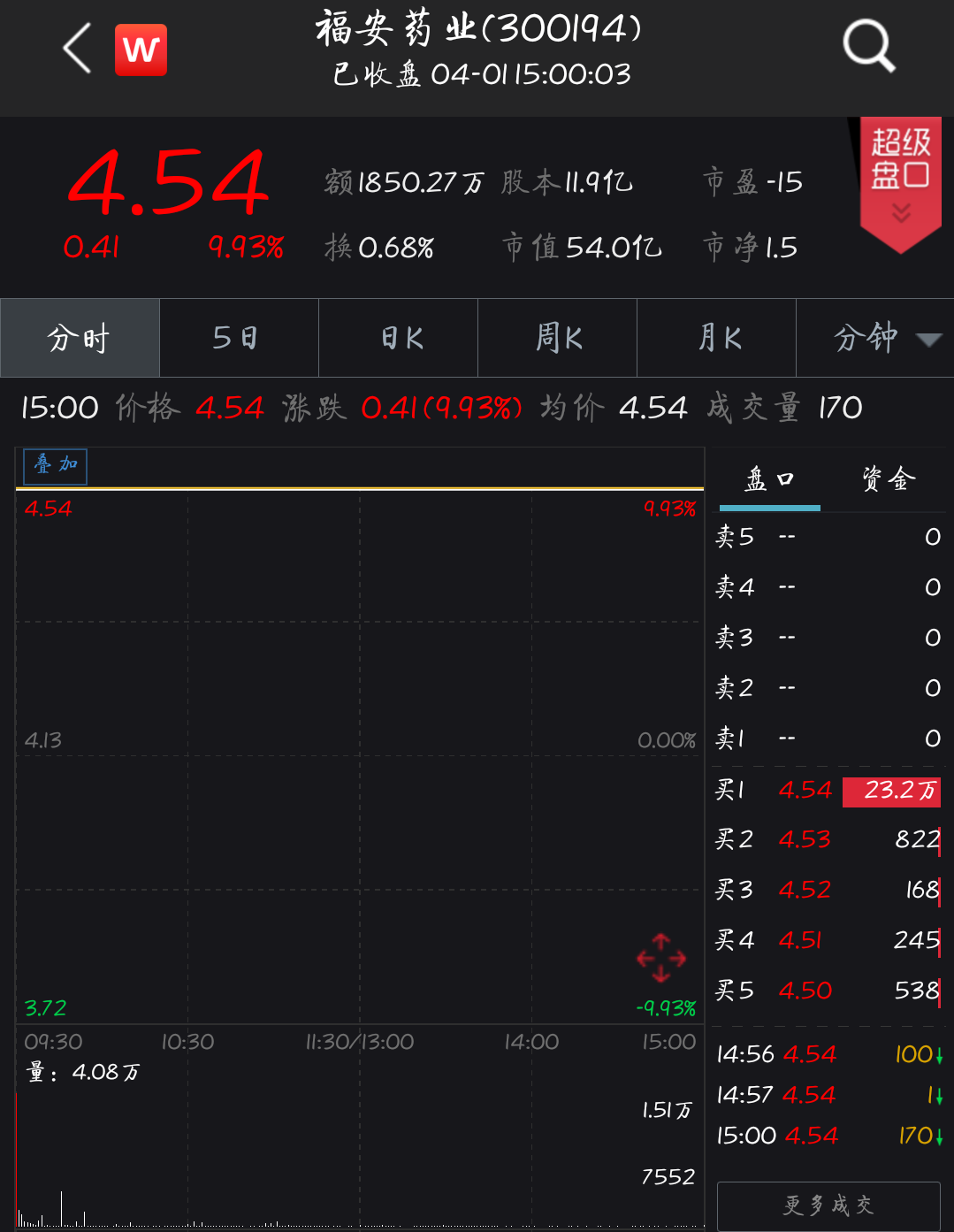Image resolution: width=954 pixels, height=1232 pixels.
Task: Switch to the 资金 funds panel
Action: [888, 478]
